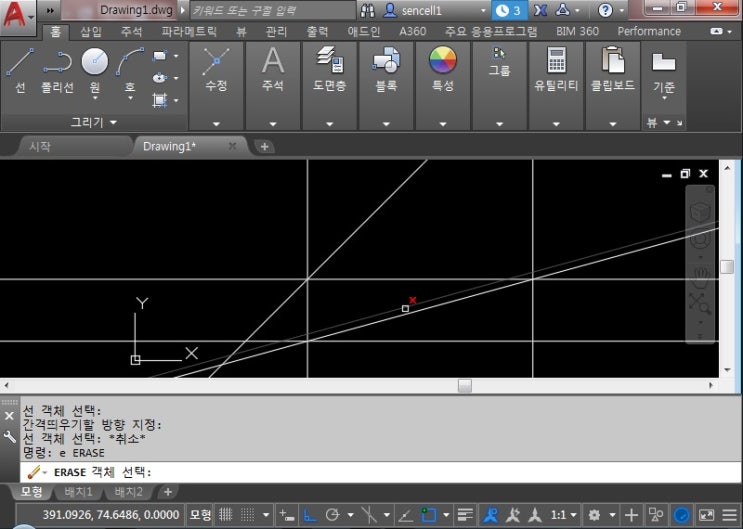Open the Workspace switching gear icon
743x529 pixels.
594,515
